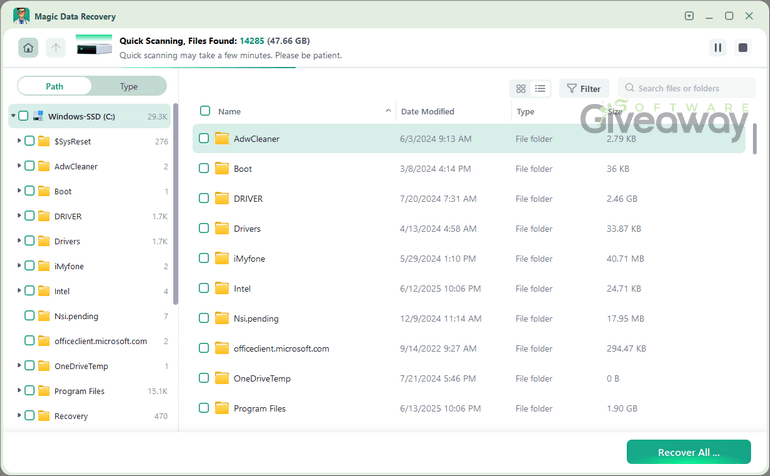This screenshot has height=476, width=770.
Task: Sort by the Type column header
Action: [x=525, y=112]
